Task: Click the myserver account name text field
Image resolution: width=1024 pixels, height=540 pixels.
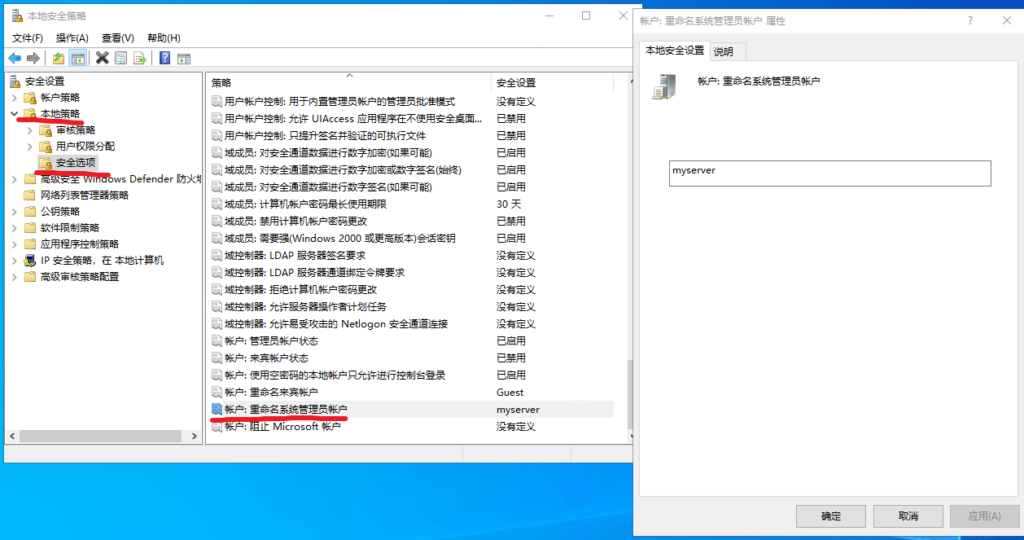Action: tap(829, 173)
